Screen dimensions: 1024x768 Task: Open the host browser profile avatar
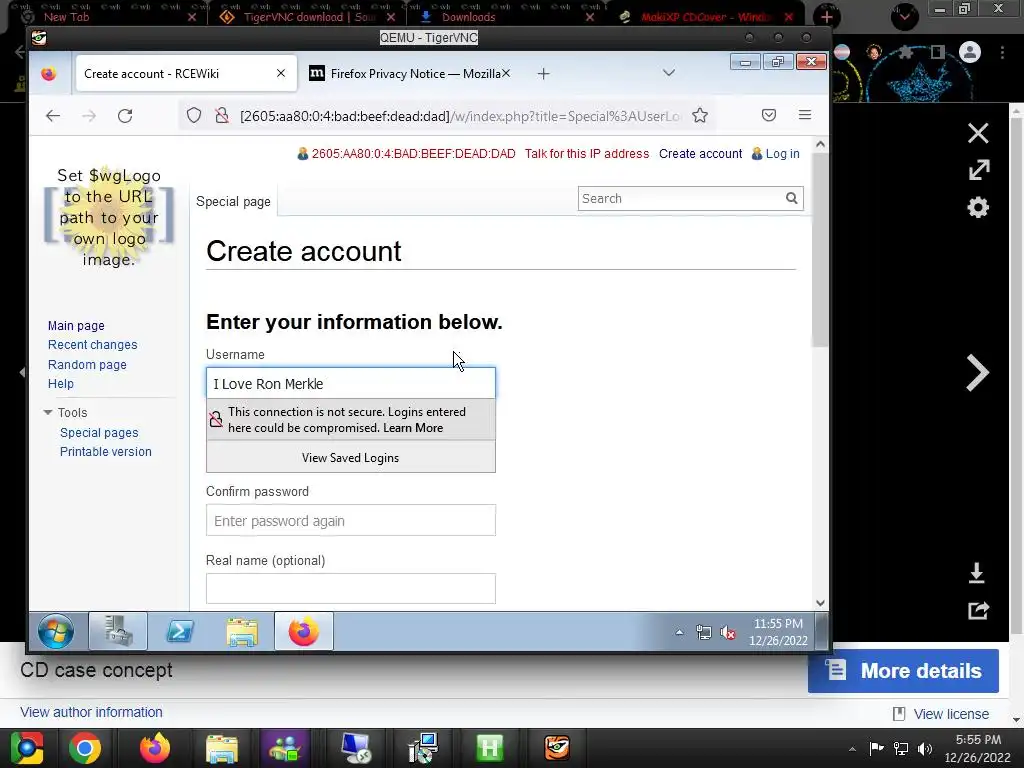970,52
